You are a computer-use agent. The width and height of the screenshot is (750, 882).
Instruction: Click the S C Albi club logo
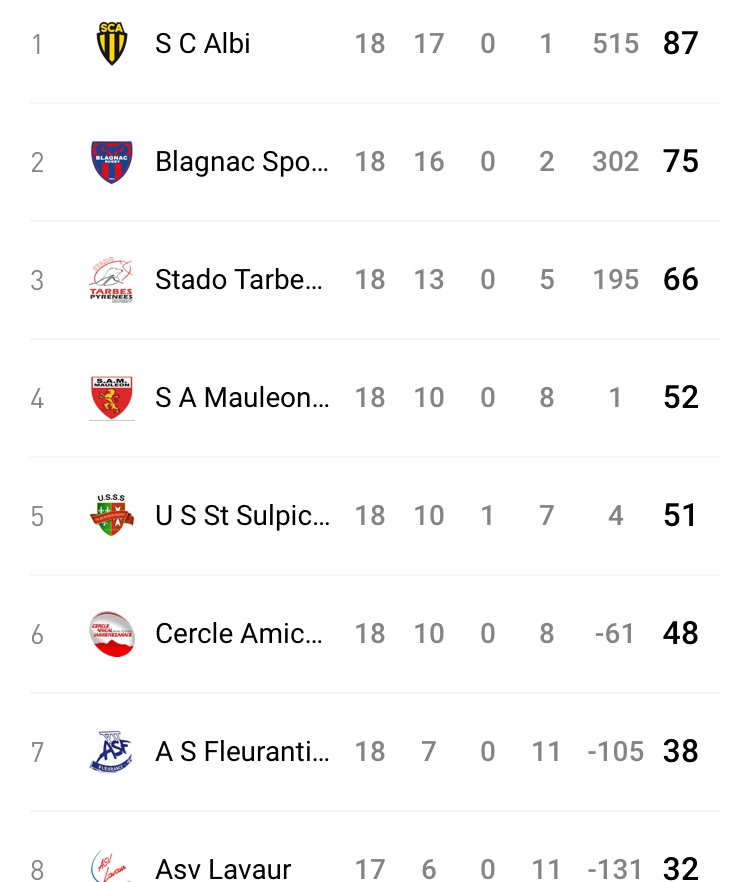click(x=111, y=44)
